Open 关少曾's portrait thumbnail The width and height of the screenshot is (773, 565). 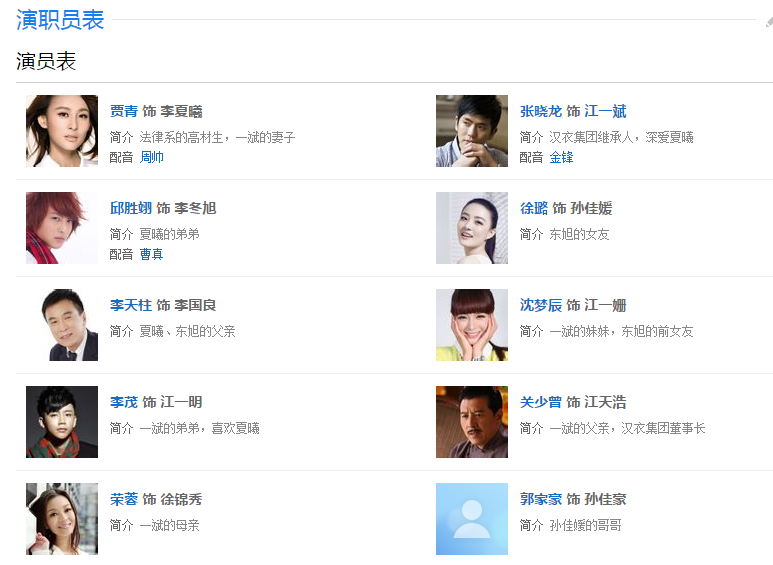(472, 422)
